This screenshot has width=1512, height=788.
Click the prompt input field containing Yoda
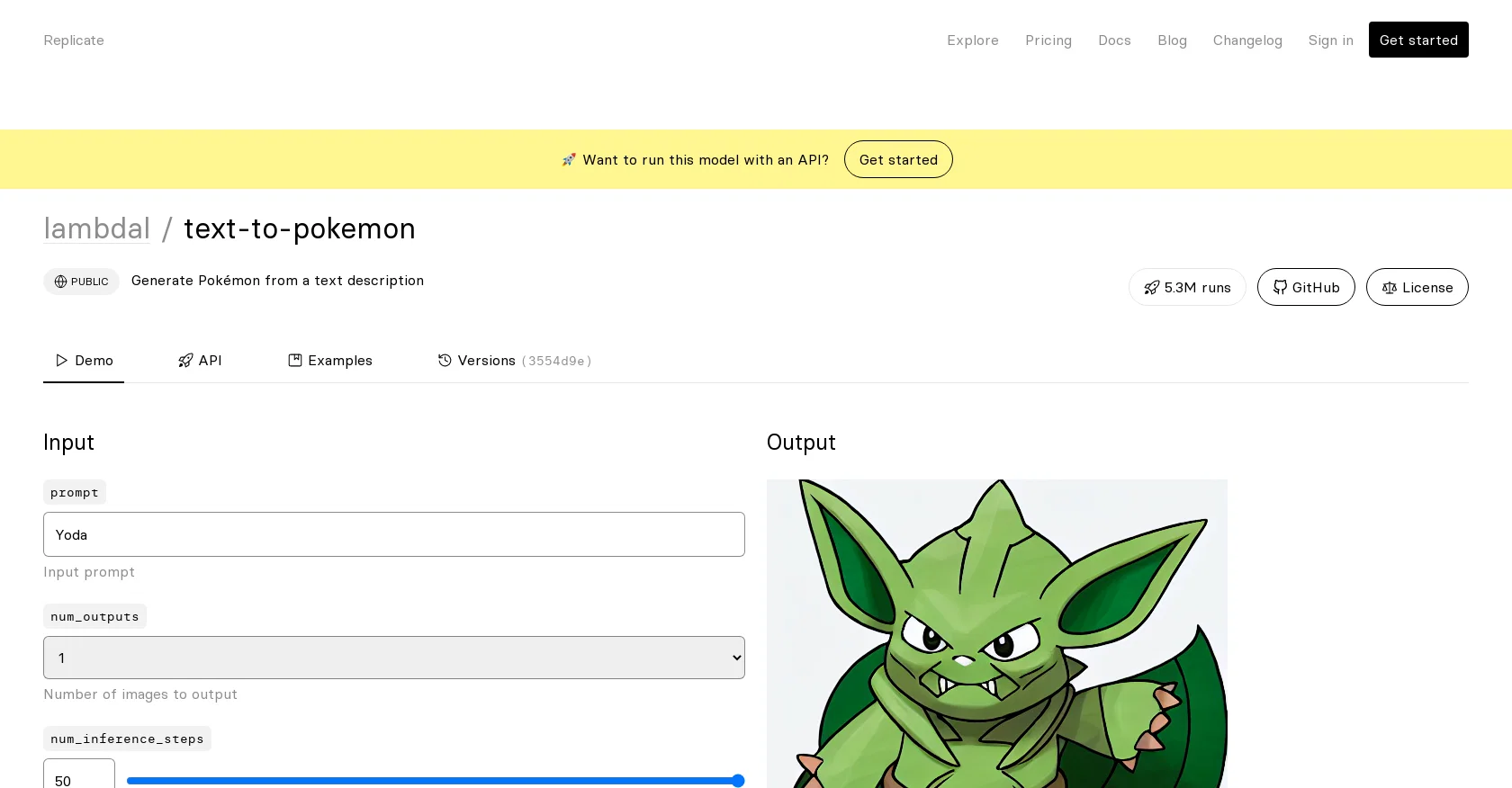(x=394, y=534)
